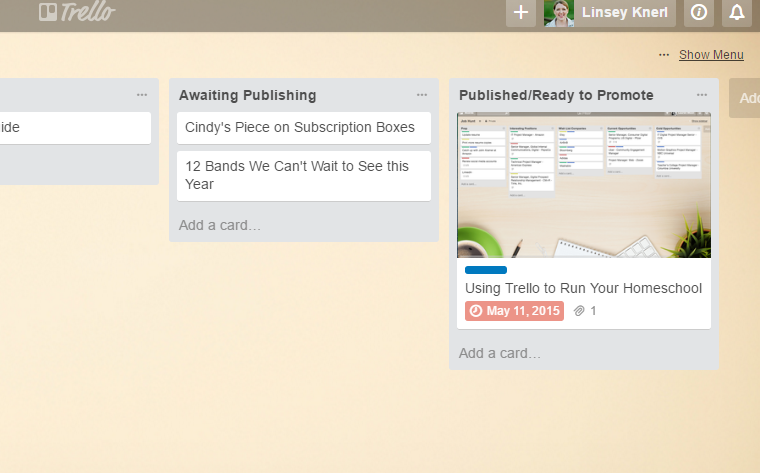Open list options for Published/Ready to Promote
This screenshot has width=760, height=473.
702,95
